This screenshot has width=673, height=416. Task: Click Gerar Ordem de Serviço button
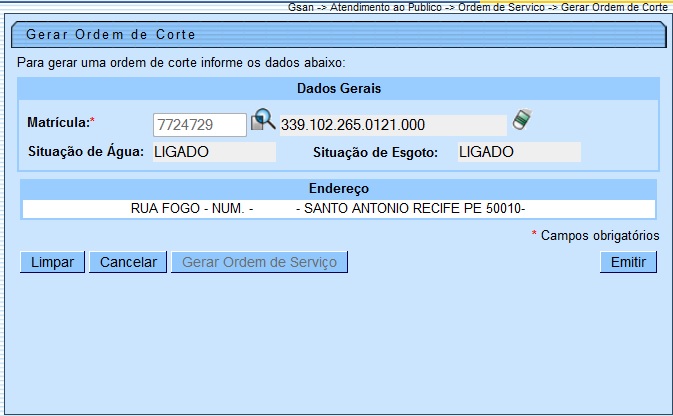click(x=260, y=262)
